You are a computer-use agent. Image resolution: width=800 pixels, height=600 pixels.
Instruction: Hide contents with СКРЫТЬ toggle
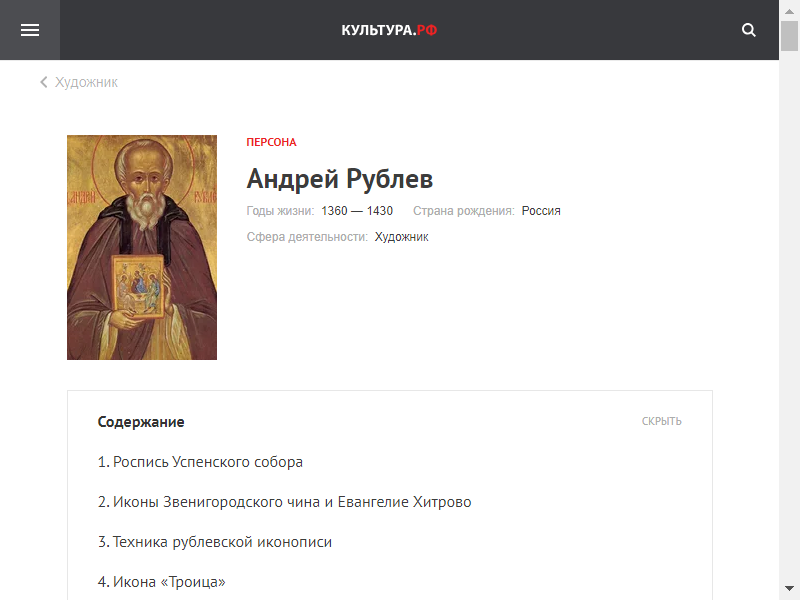[x=661, y=421]
